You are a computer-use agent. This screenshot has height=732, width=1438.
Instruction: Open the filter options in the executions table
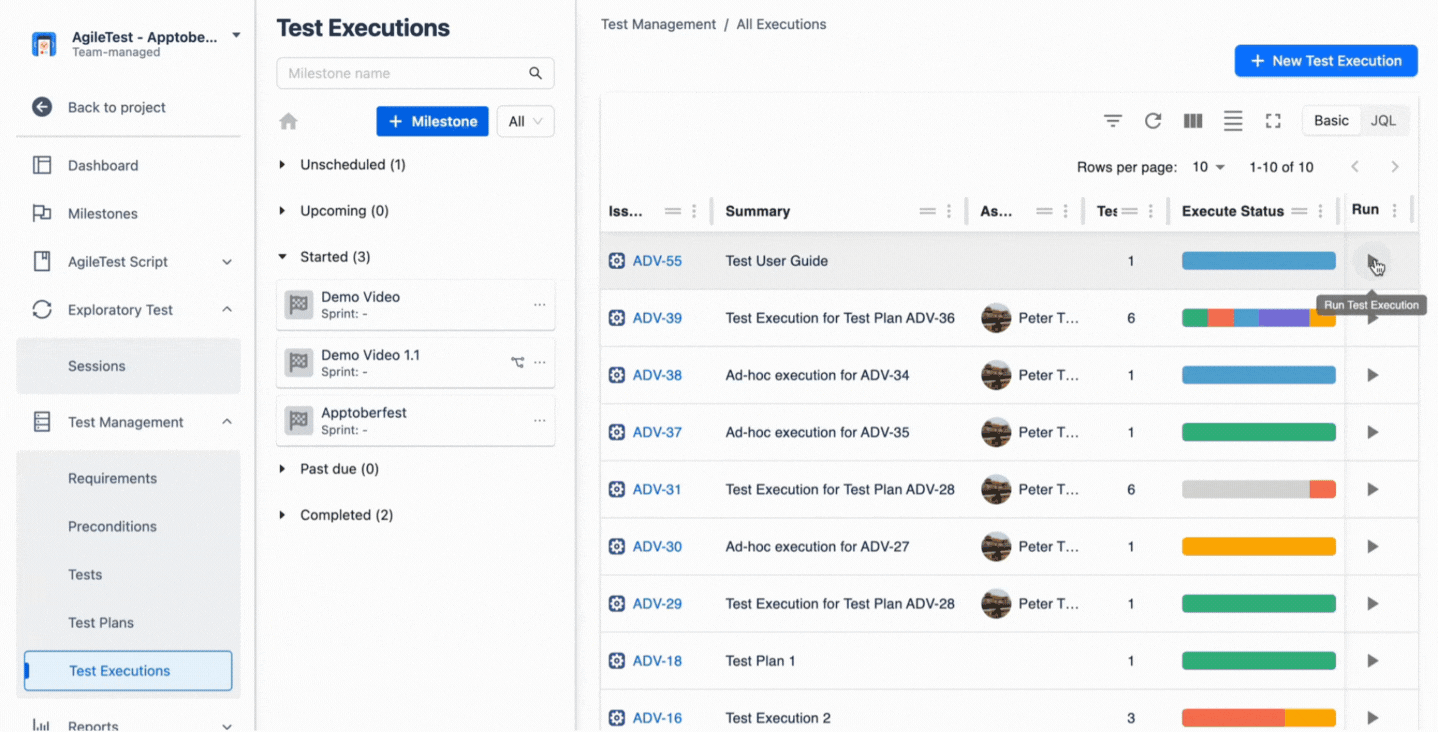(x=1112, y=120)
